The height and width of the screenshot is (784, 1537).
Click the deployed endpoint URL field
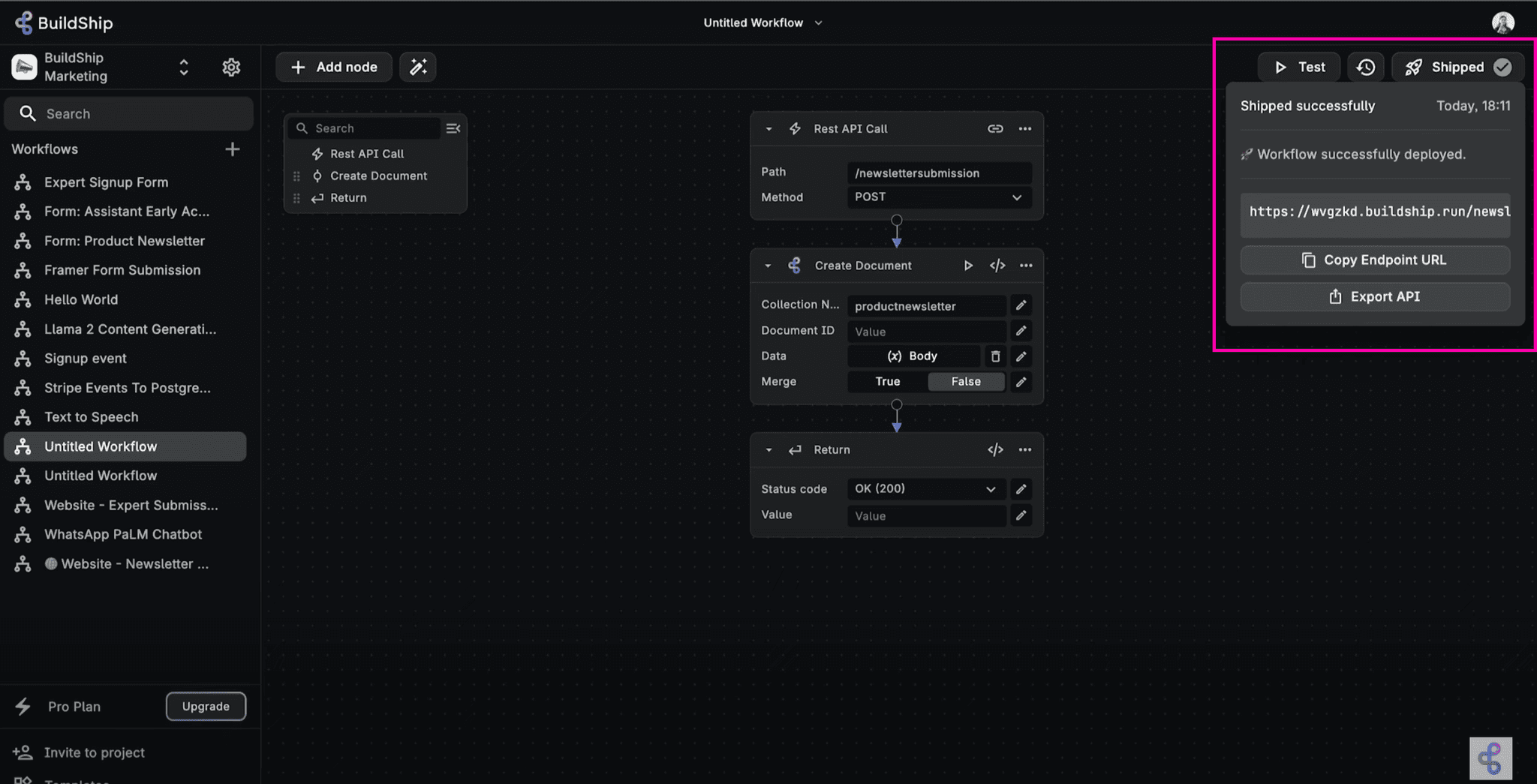1374,215
